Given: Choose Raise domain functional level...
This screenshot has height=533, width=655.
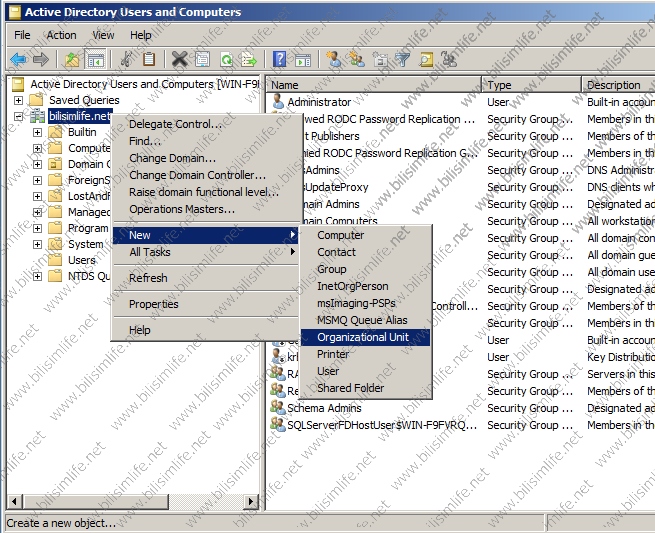Looking at the screenshot, I should [205, 192].
